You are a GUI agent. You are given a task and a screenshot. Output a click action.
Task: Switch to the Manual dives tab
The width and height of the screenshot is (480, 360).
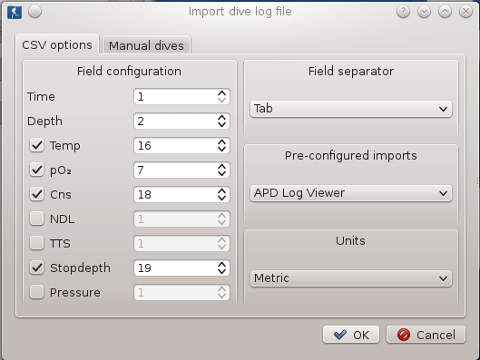pos(146,45)
